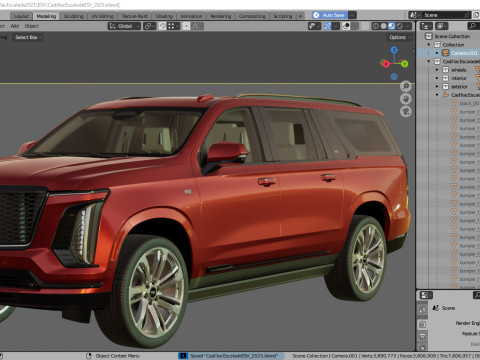Open the viewport Options dropdown

[x=399, y=37]
